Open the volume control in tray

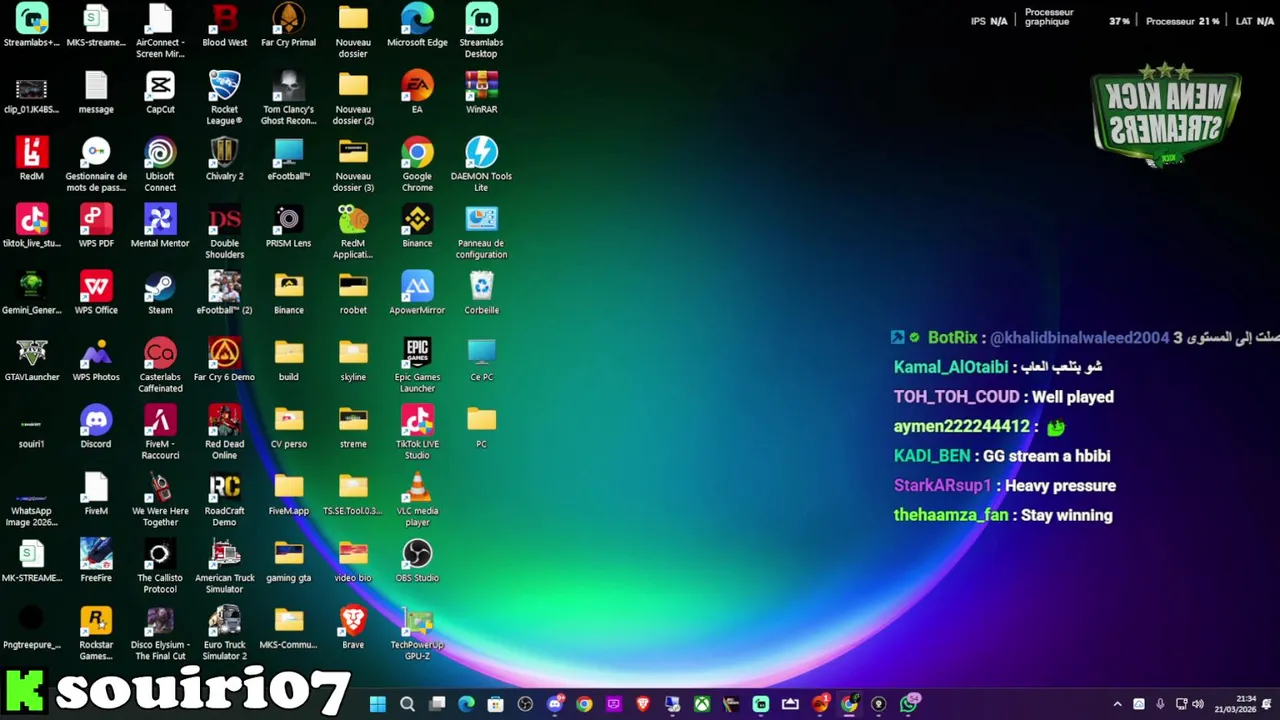[x=1198, y=704]
